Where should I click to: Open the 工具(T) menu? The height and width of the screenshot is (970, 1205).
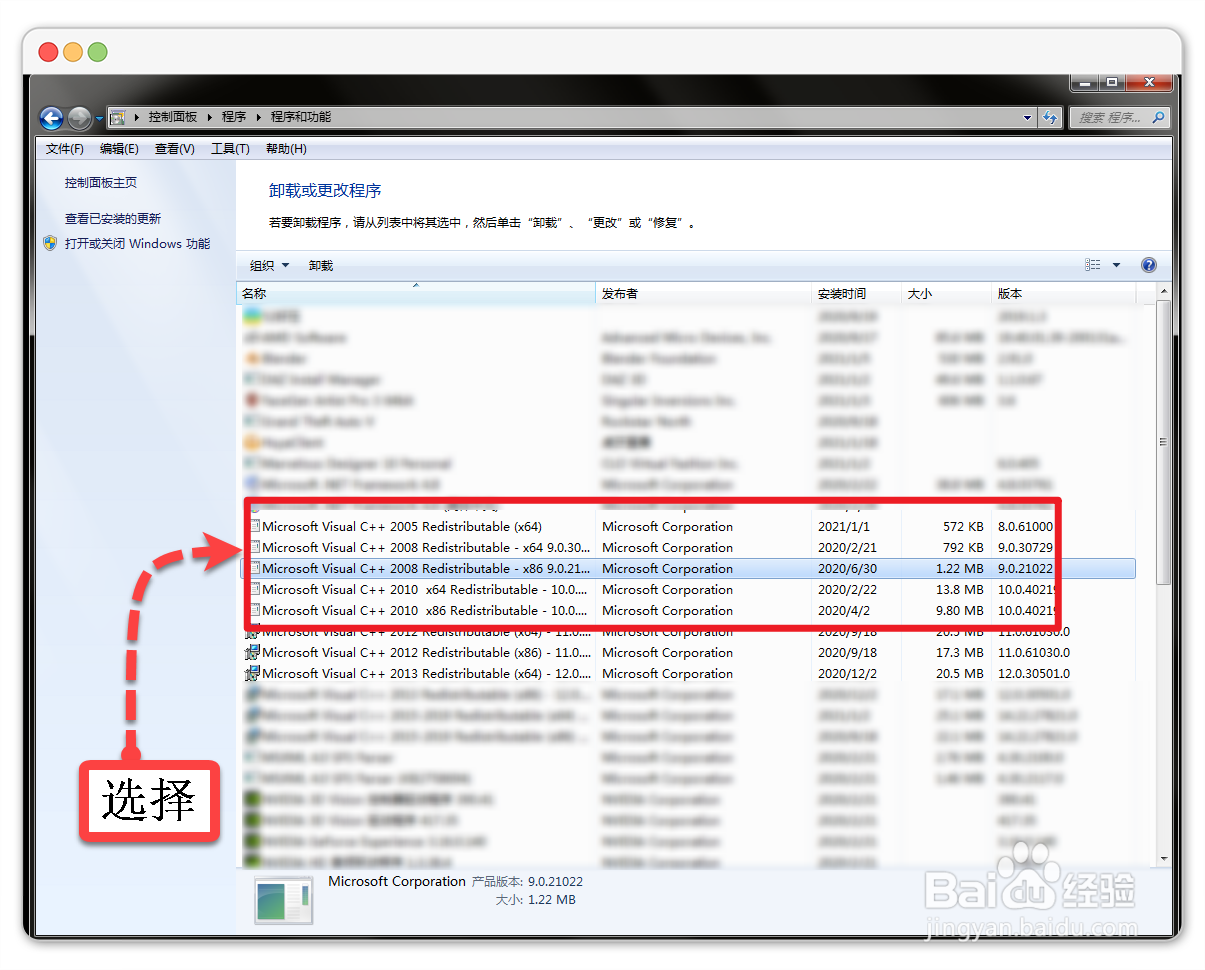tap(230, 149)
